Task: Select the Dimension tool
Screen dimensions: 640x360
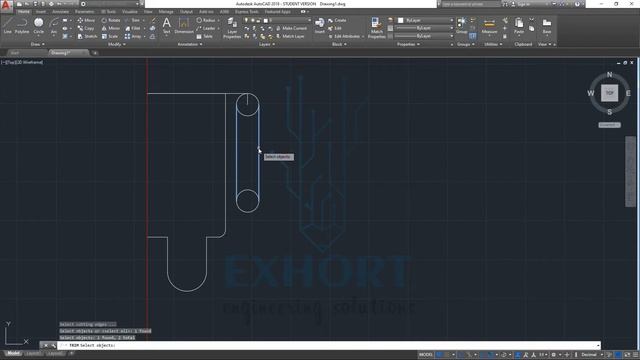Action: click(184, 25)
